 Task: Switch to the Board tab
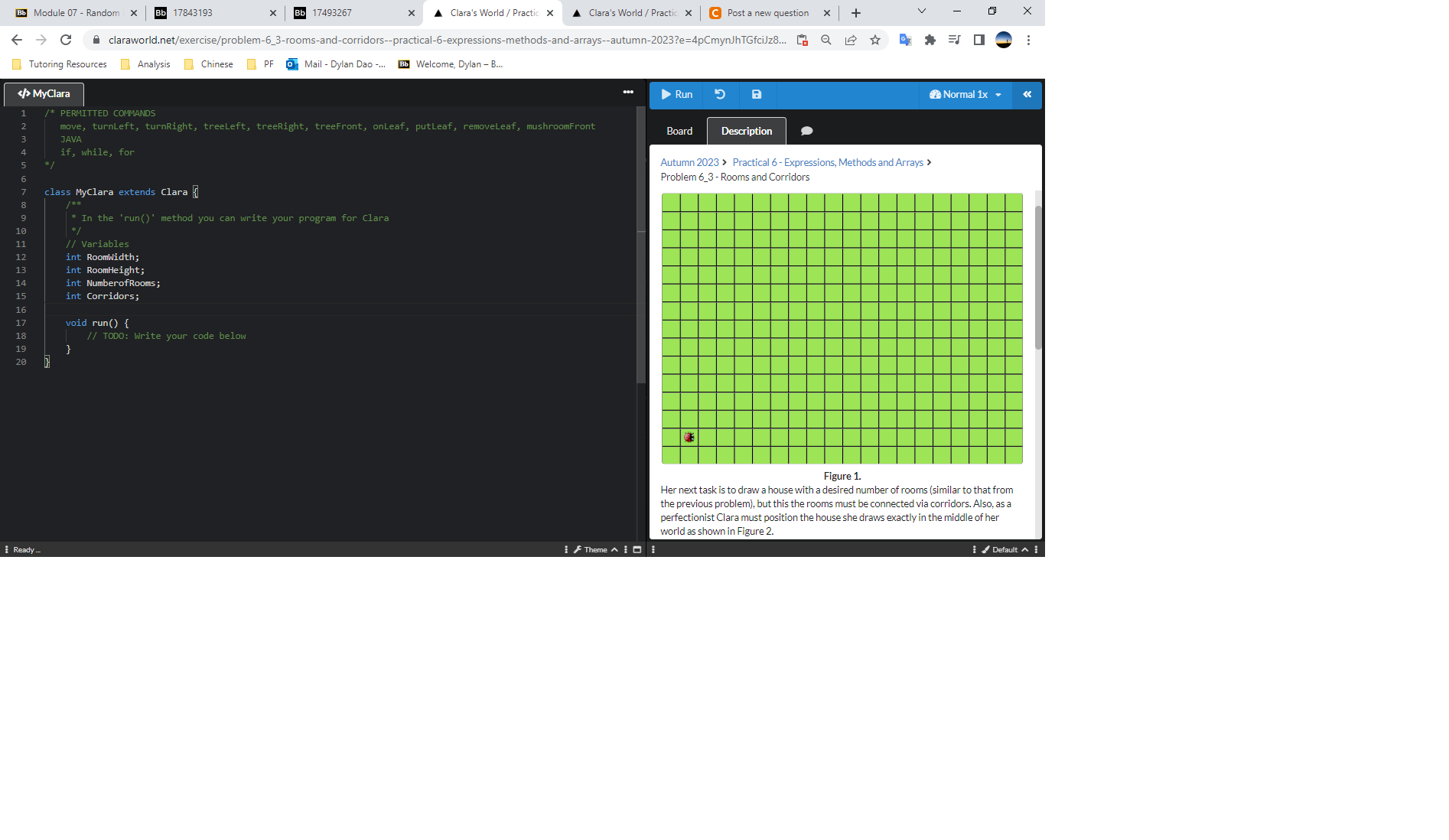click(679, 132)
